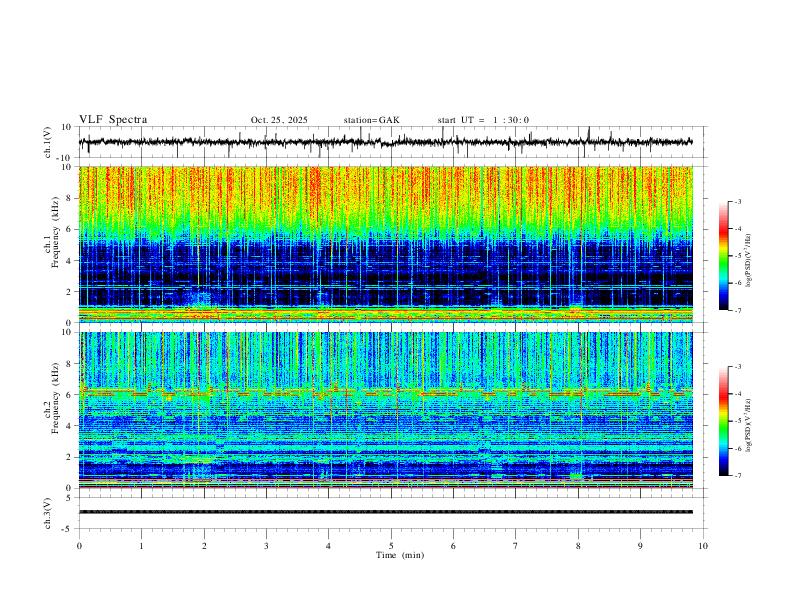Click the 10 min tick on time axis
792x612 pixels.
point(703,546)
